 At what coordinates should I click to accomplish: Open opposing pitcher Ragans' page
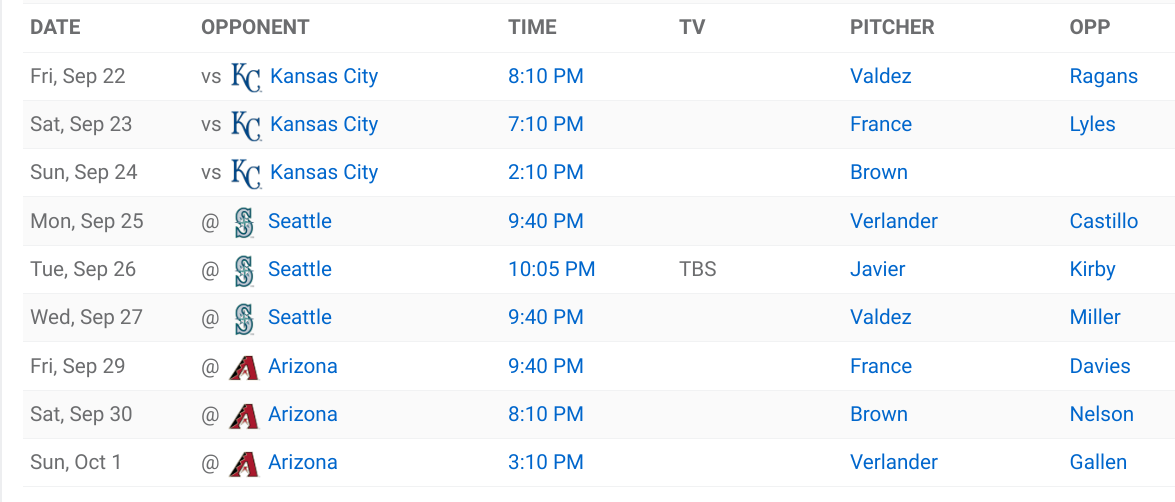coord(1104,76)
